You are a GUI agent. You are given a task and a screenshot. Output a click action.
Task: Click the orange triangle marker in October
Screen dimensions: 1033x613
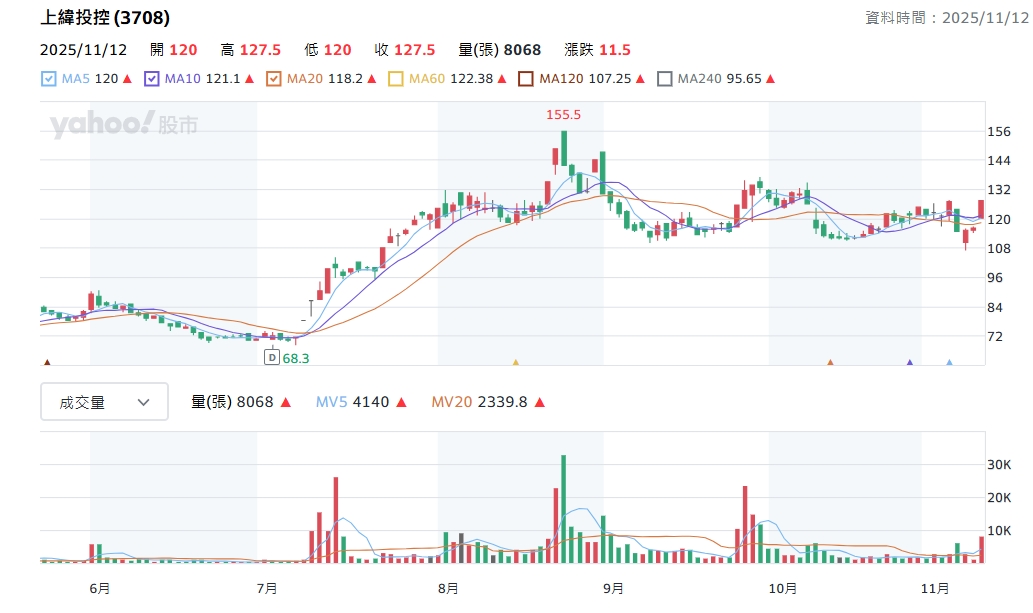point(830,362)
